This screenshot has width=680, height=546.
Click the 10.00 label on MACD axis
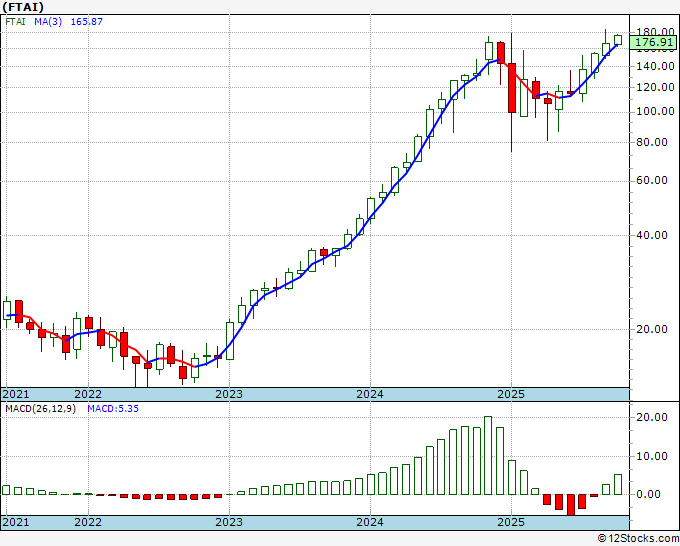tap(652, 456)
